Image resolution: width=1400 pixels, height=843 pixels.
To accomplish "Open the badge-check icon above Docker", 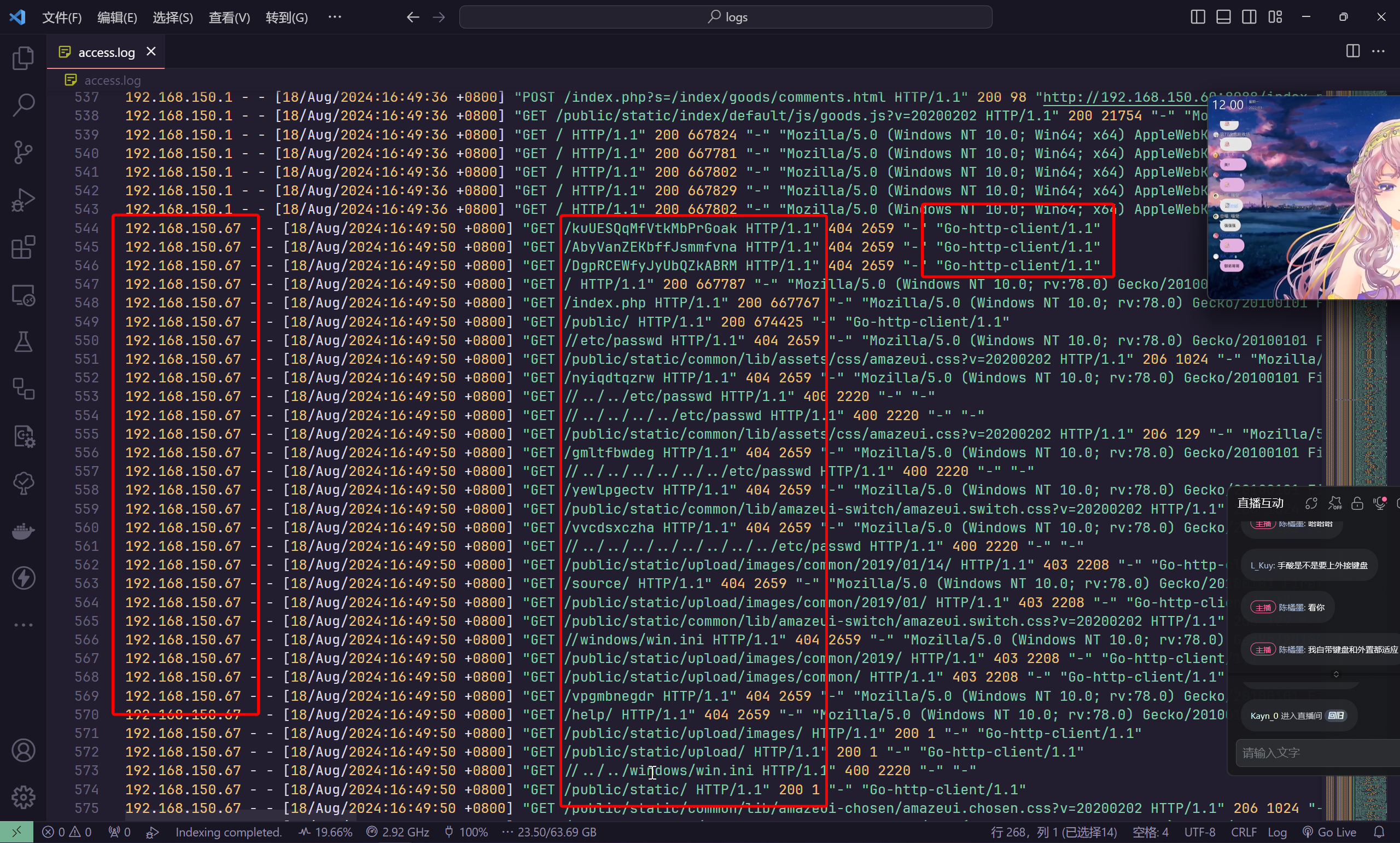I will coord(24,484).
